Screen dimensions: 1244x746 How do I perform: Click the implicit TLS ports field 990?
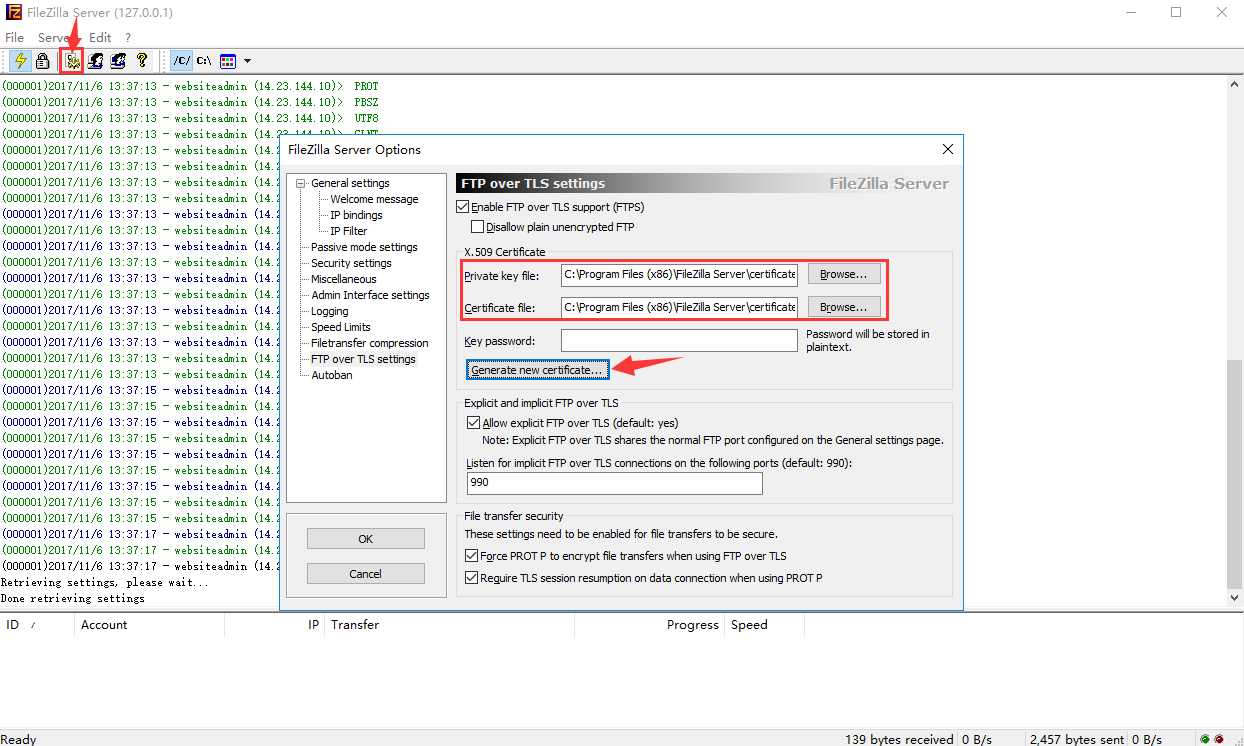pyautogui.click(x=615, y=483)
